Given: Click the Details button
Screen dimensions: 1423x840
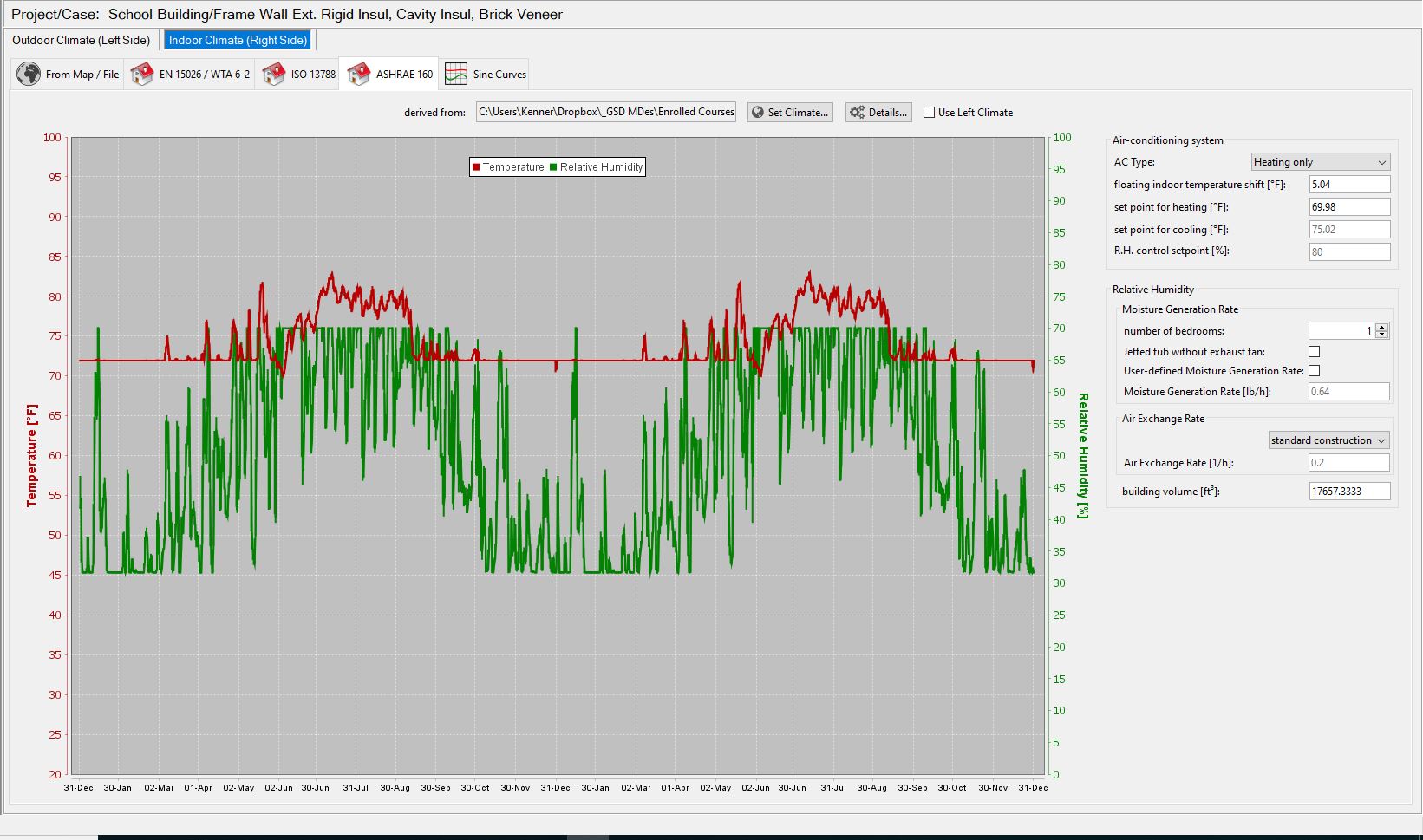Looking at the screenshot, I should click(878, 112).
